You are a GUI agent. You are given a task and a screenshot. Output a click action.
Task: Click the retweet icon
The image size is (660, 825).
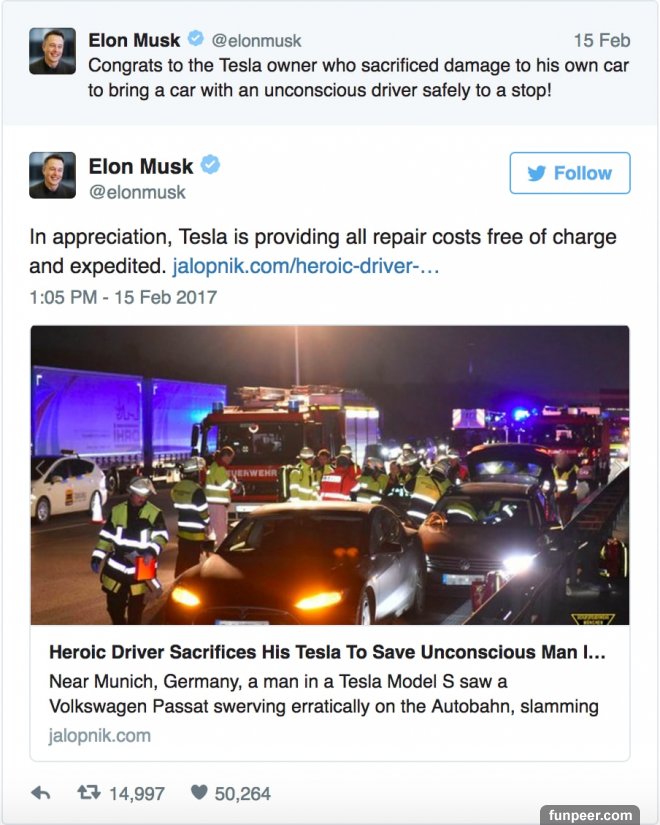pos(89,792)
